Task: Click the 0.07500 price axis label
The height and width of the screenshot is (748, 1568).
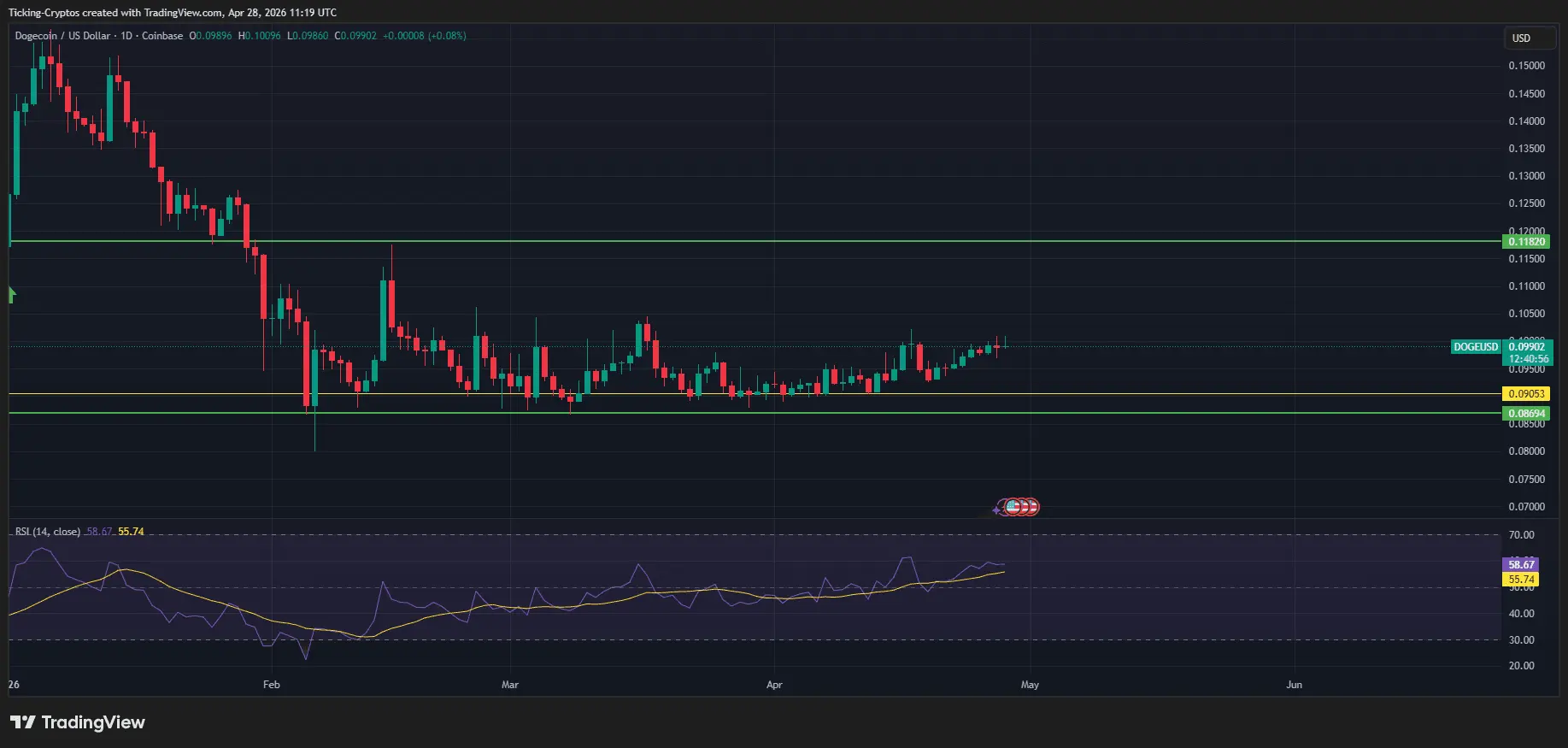Action: point(1526,480)
